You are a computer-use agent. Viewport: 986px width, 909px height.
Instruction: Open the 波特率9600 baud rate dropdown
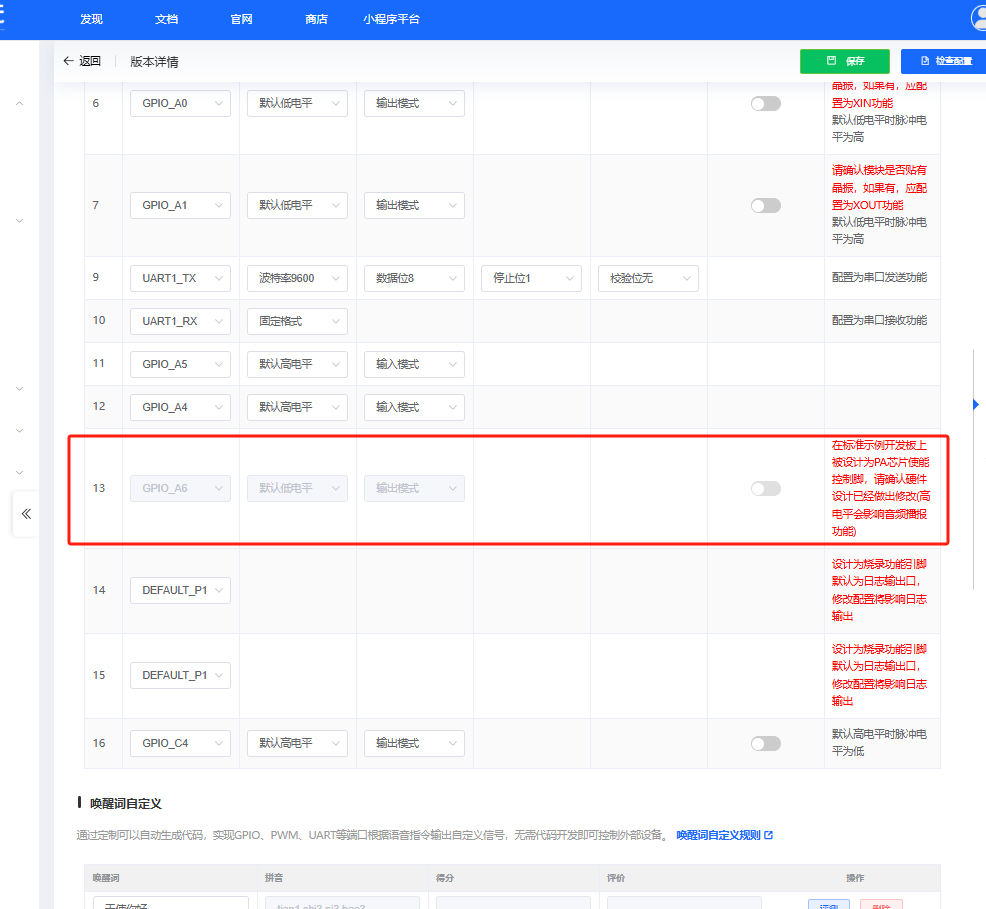tap(297, 278)
